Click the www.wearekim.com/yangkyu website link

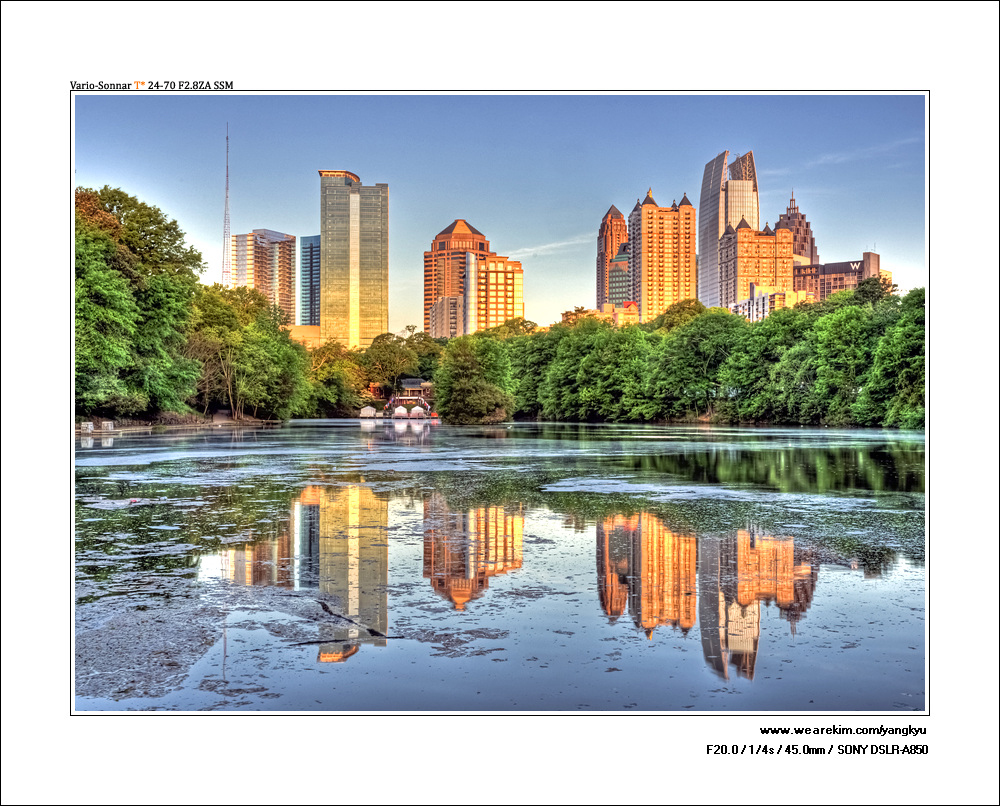[843, 730]
